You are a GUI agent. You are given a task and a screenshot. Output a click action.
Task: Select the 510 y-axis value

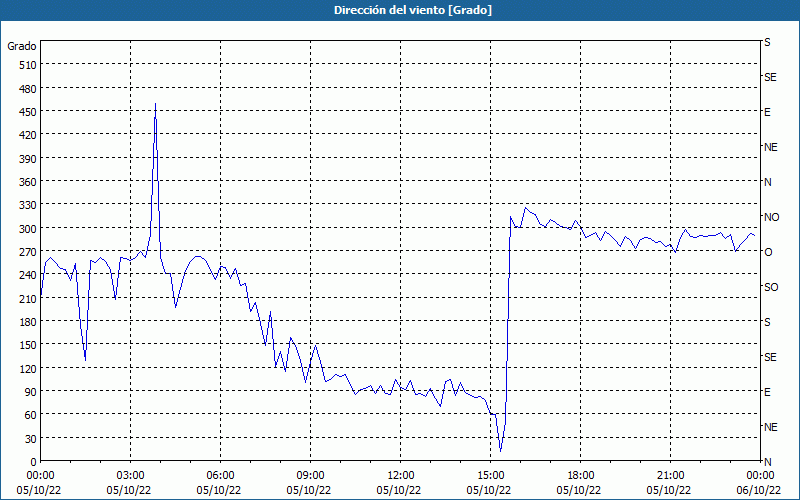point(29,65)
